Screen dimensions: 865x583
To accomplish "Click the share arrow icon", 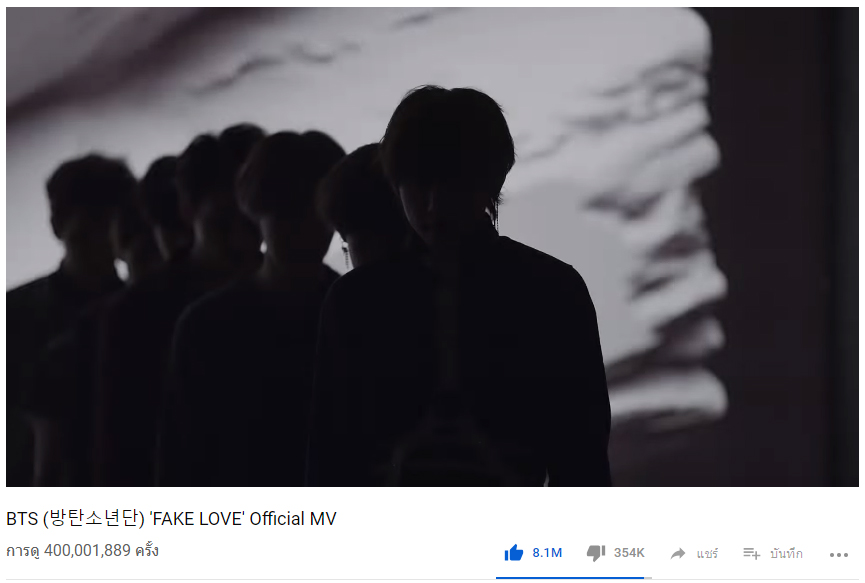I will coord(678,553).
